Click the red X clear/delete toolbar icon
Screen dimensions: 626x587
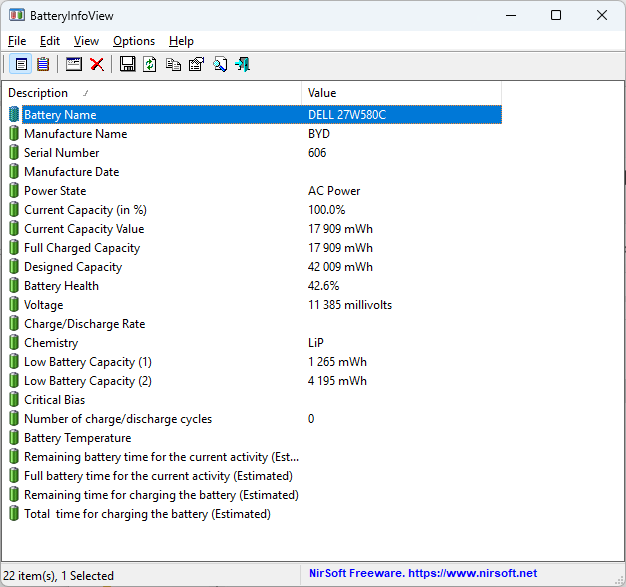[97, 64]
